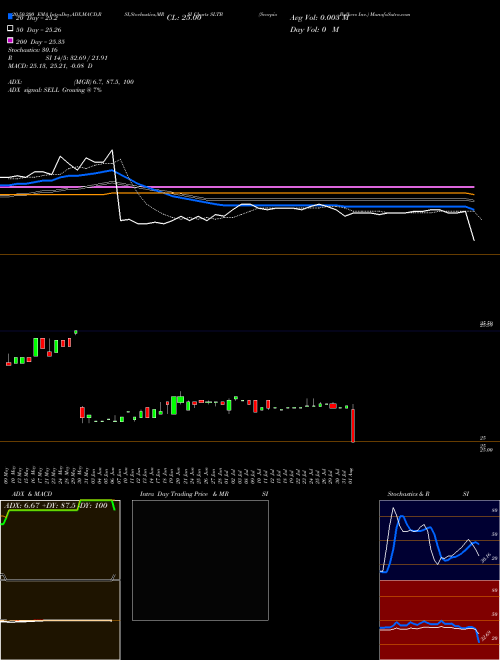
Task: Select the '20 Day - 25.2' legend text
Action: (x=39, y=18)
